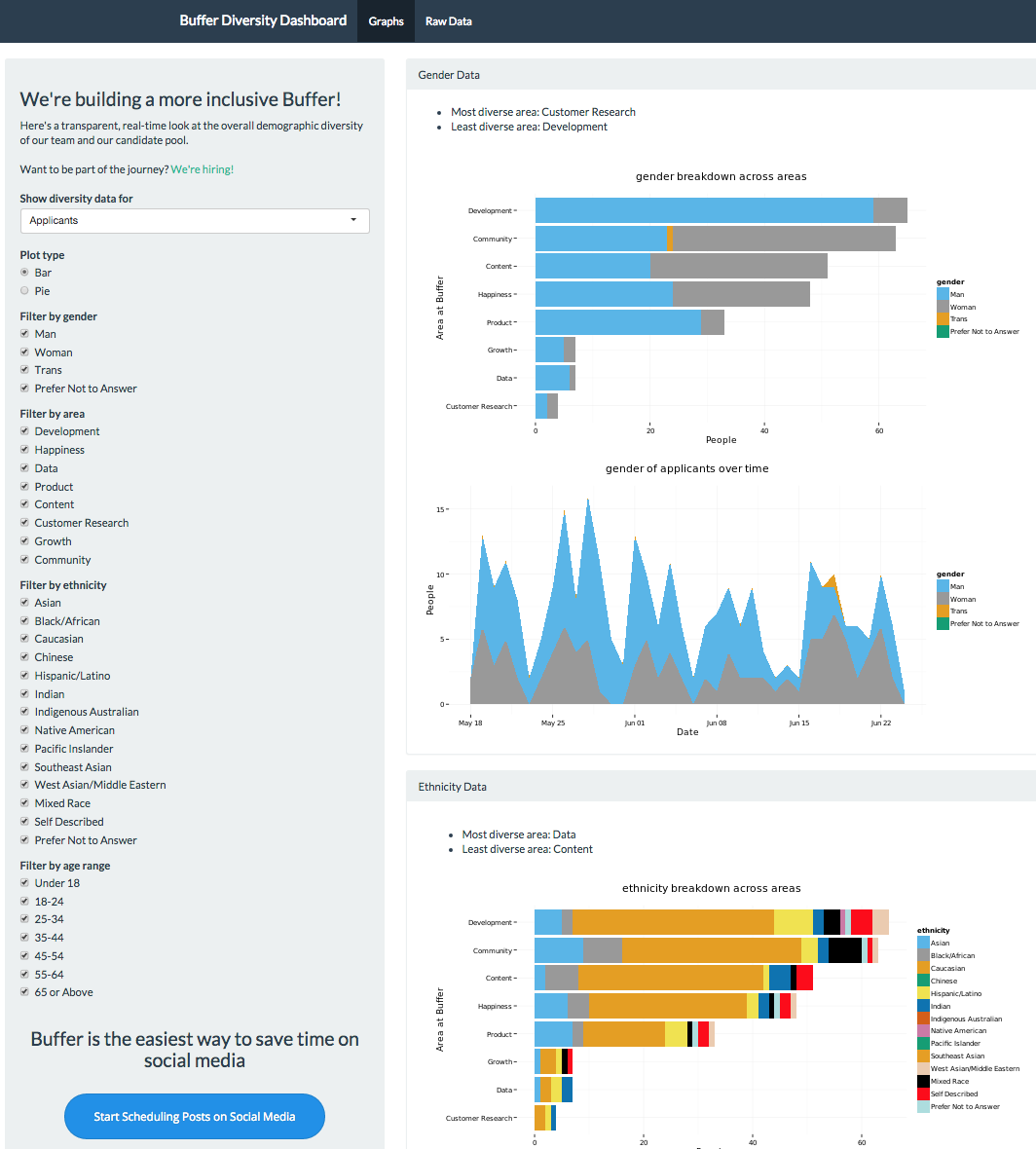The height and width of the screenshot is (1149, 1036).
Task: Toggle the Hispanic/Latino checkbox
Action: [25, 675]
